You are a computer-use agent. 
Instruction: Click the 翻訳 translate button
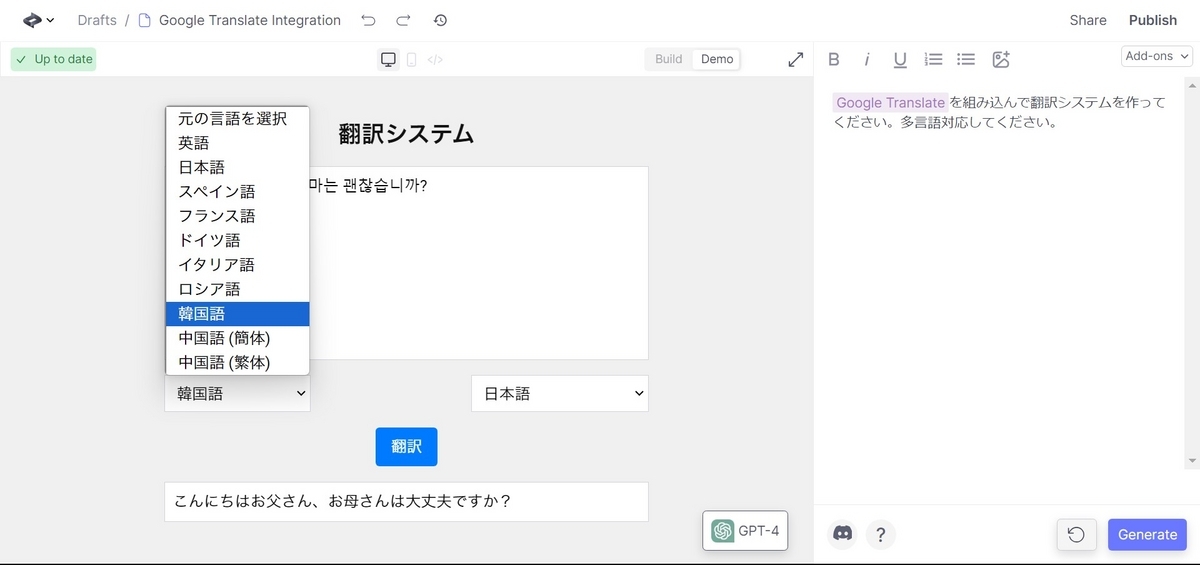click(406, 446)
